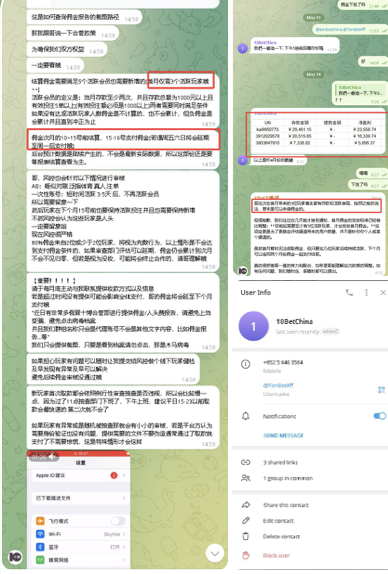Image resolution: width=388 pixels, height=574 pixels.
Task: Click the purple avatar beside the table image
Action: coord(242,160)
